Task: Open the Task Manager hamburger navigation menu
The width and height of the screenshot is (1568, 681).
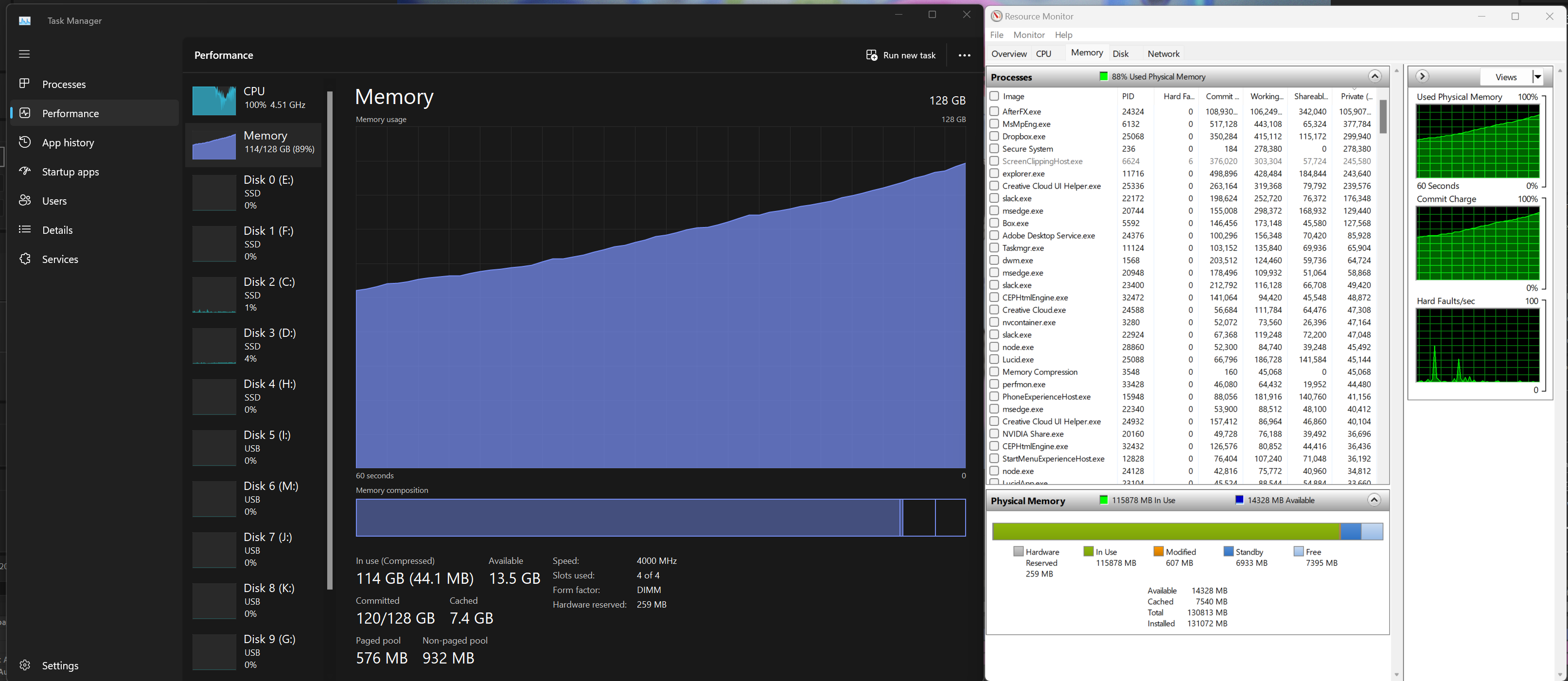Action: [x=24, y=54]
